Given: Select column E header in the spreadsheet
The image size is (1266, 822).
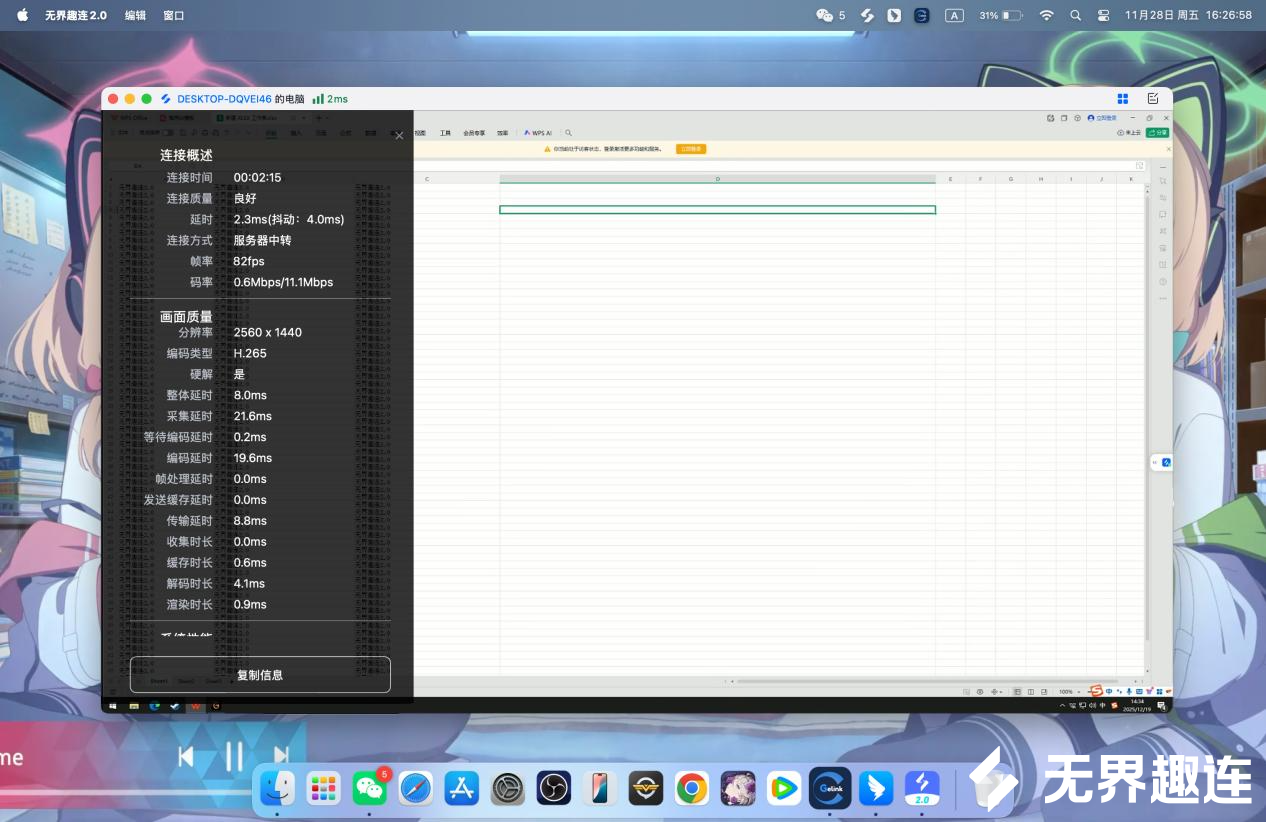Looking at the screenshot, I should click(x=950, y=179).
